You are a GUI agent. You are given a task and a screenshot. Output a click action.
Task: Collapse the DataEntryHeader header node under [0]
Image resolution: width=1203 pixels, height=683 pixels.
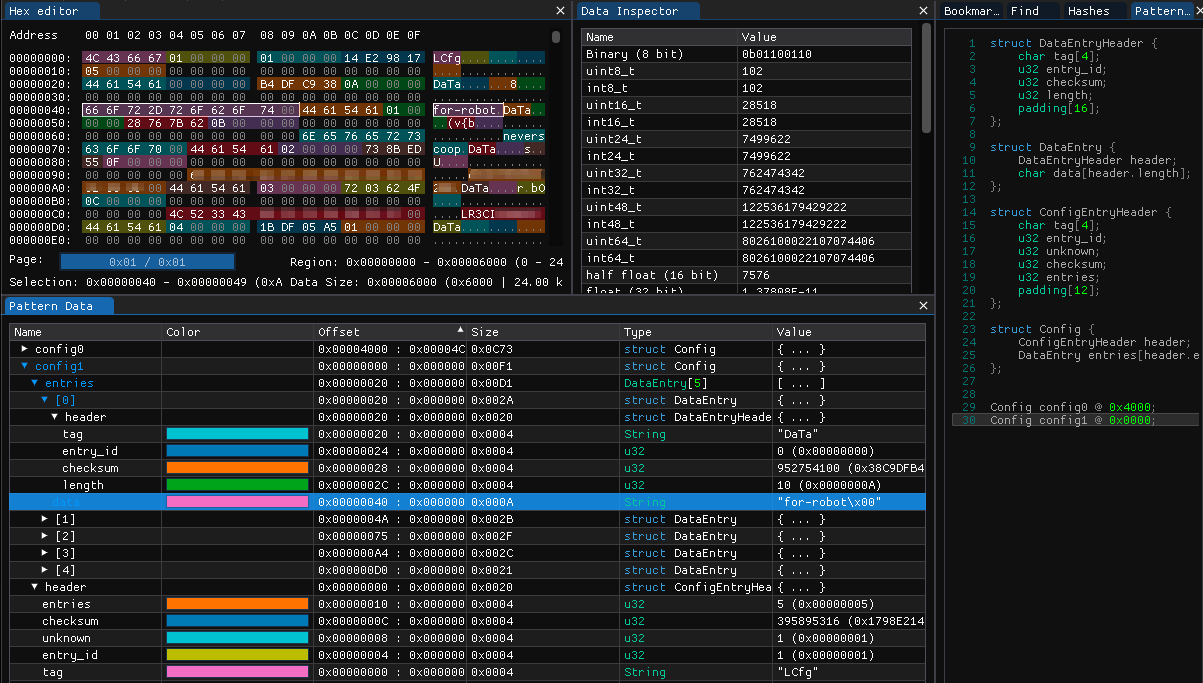point(55,417)
